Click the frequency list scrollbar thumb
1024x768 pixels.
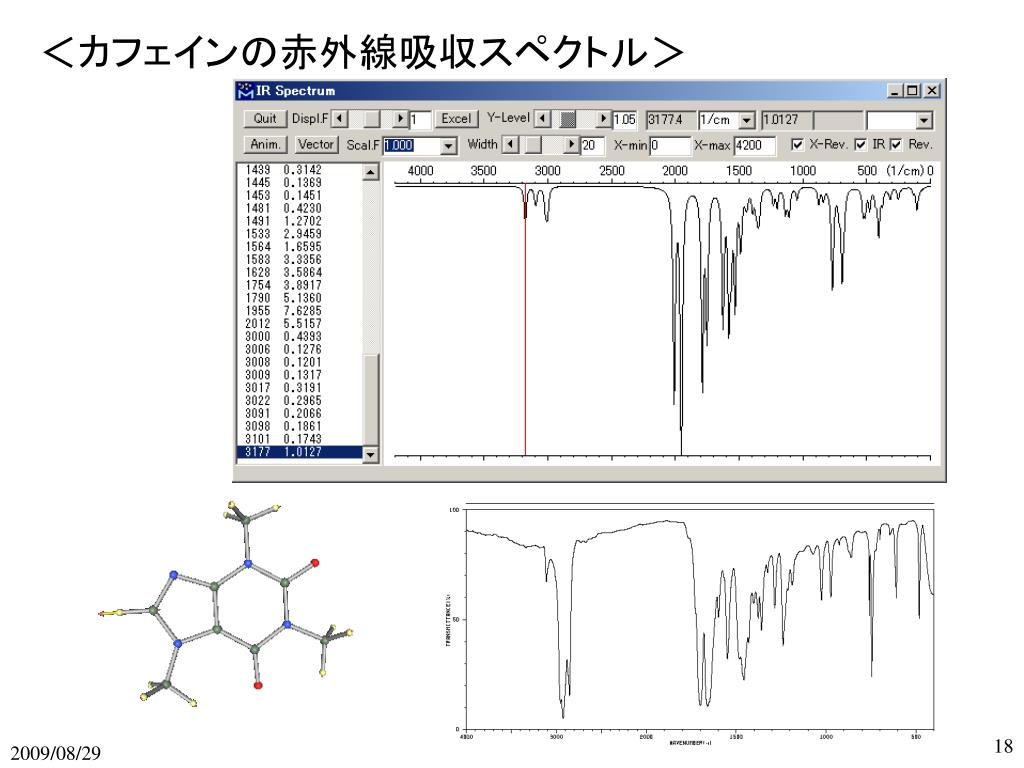370,400
